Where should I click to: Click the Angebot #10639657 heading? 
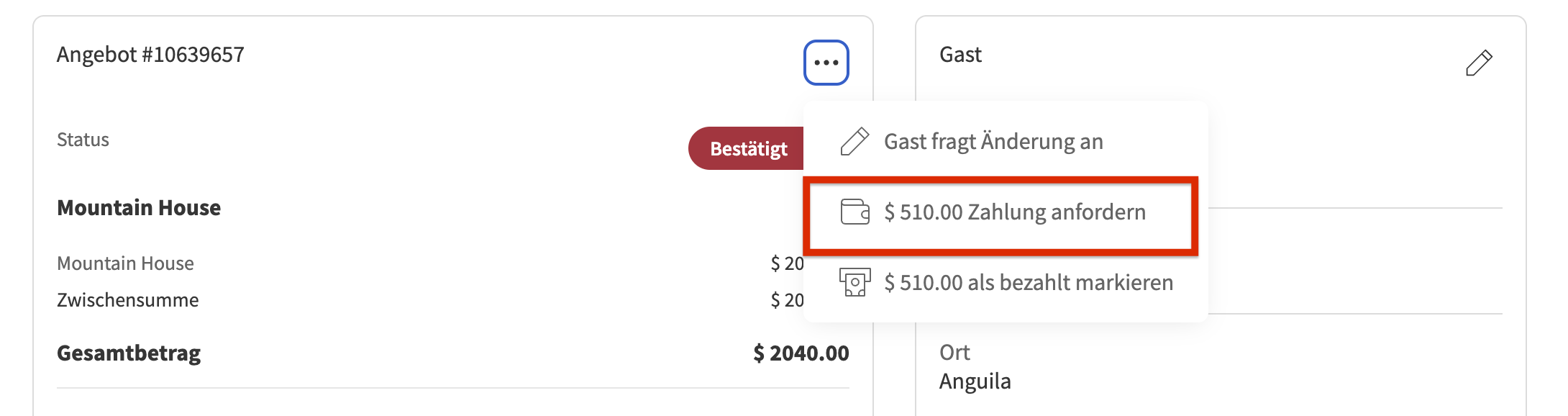pyautogui.click(x=150, y=55)
